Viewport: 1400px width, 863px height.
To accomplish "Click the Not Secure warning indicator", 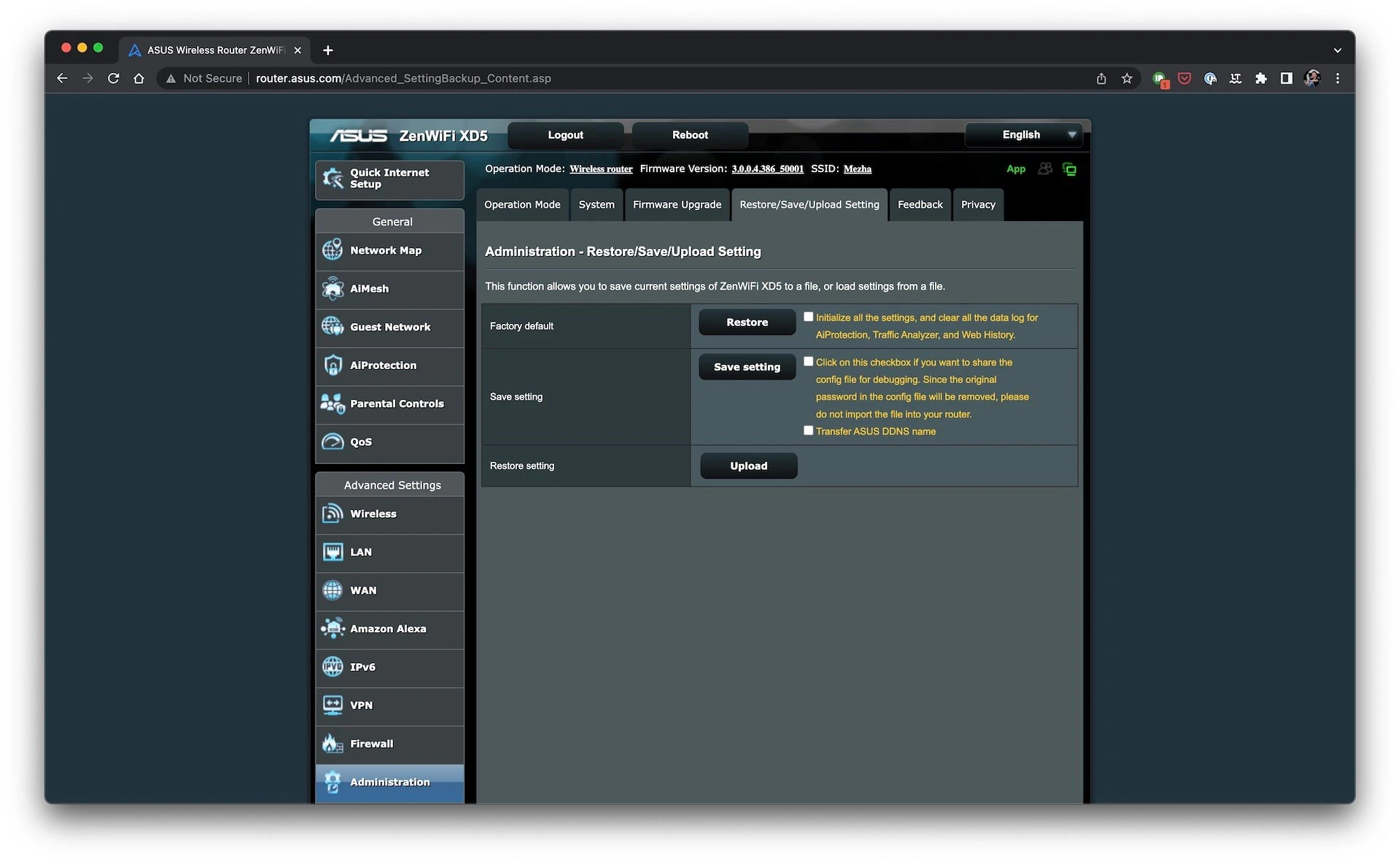I will tap(203, 78).
